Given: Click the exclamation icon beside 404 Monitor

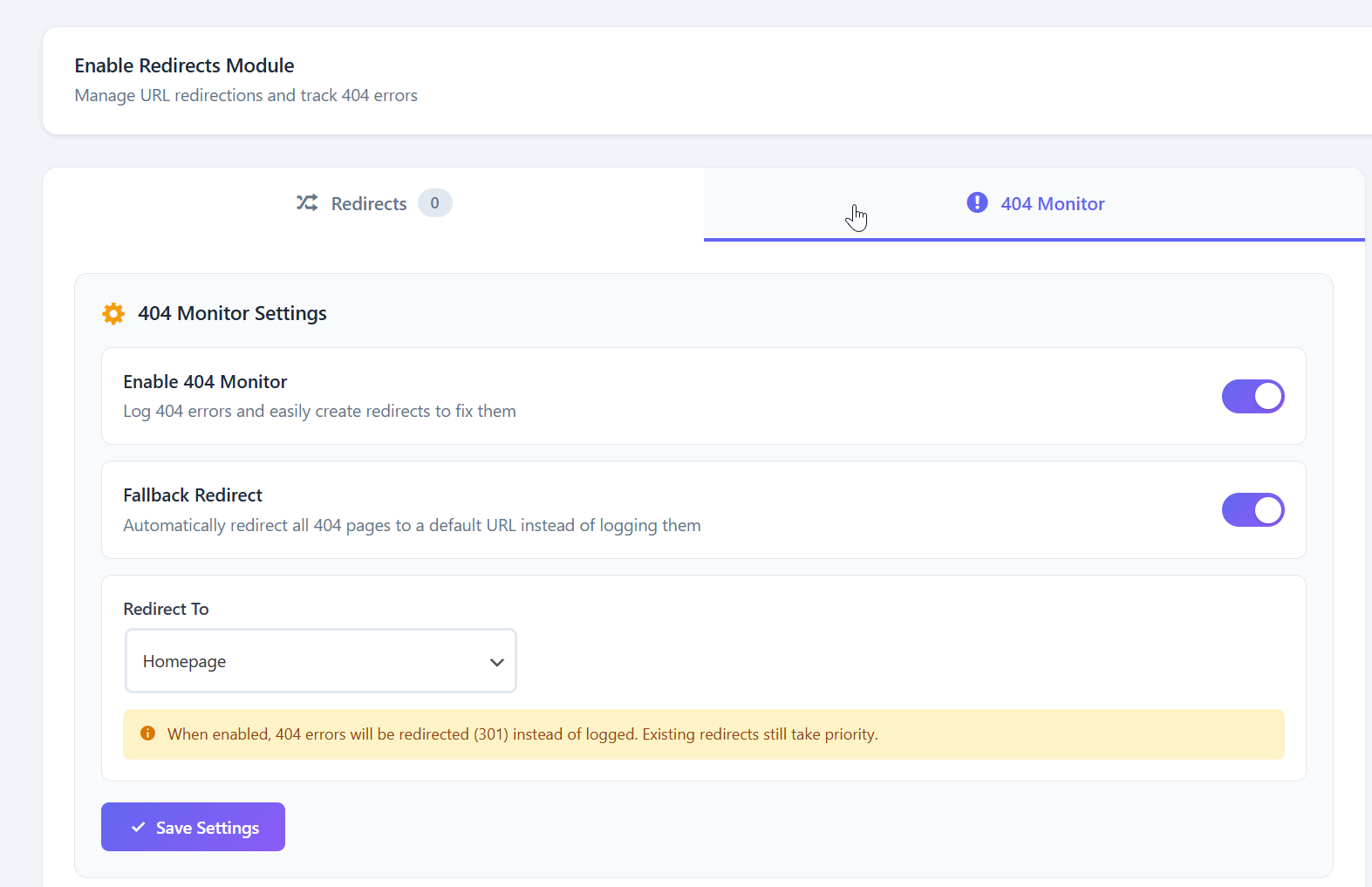Looking at the screenshot, I should (977, 203).
